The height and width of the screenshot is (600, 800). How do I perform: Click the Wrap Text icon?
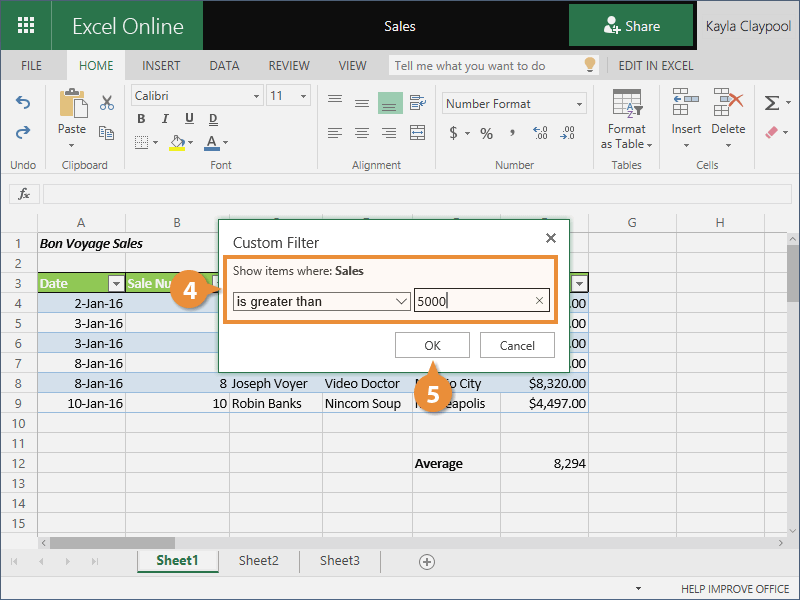(x=417, y=103)
